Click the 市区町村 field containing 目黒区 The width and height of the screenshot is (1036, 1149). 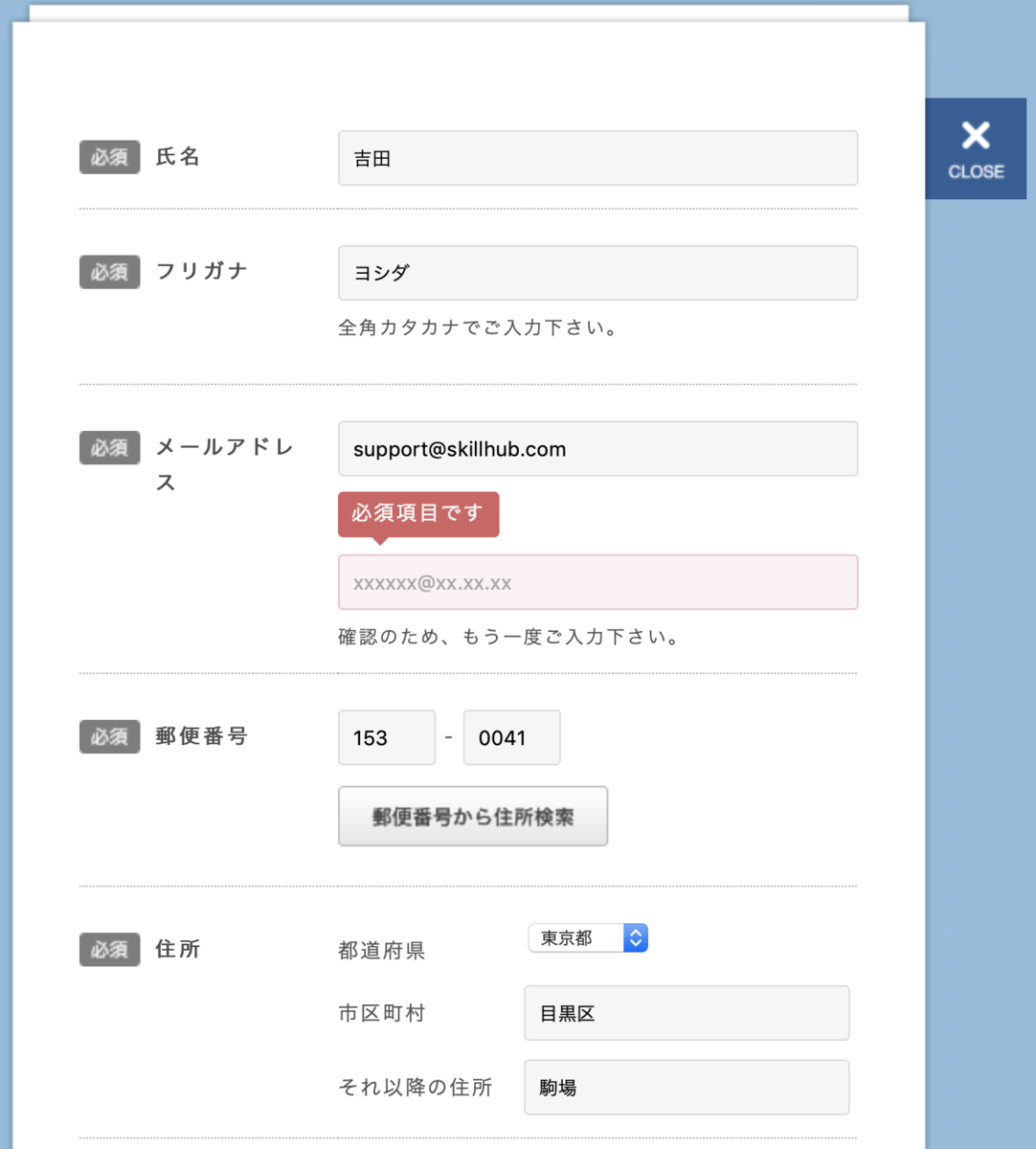(686, 1013)
